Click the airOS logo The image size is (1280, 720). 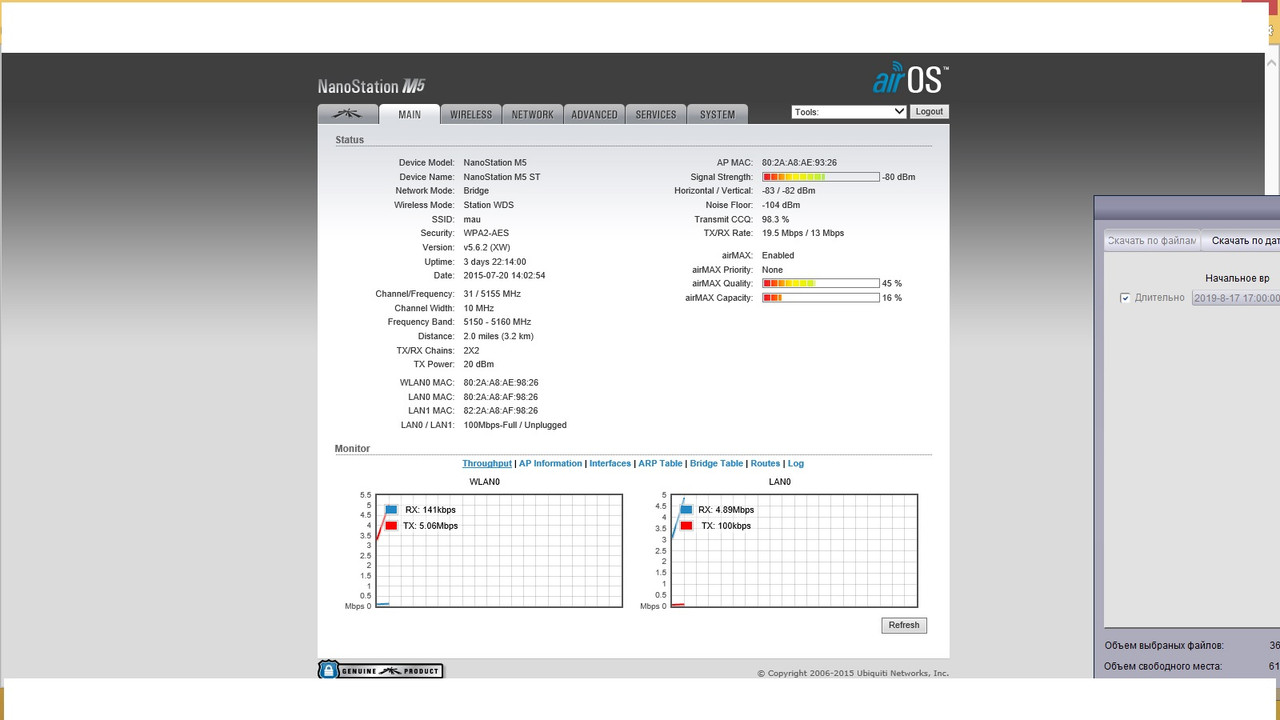click(x=910, y=78)
